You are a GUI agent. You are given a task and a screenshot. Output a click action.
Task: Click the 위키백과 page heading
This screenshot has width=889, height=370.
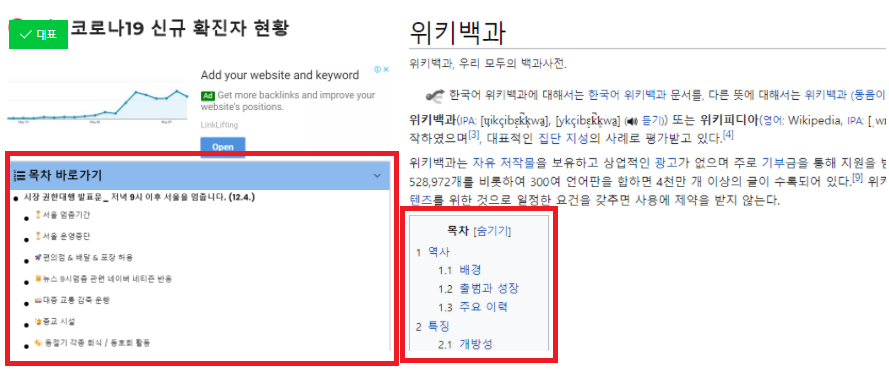(x=457, y=33)
